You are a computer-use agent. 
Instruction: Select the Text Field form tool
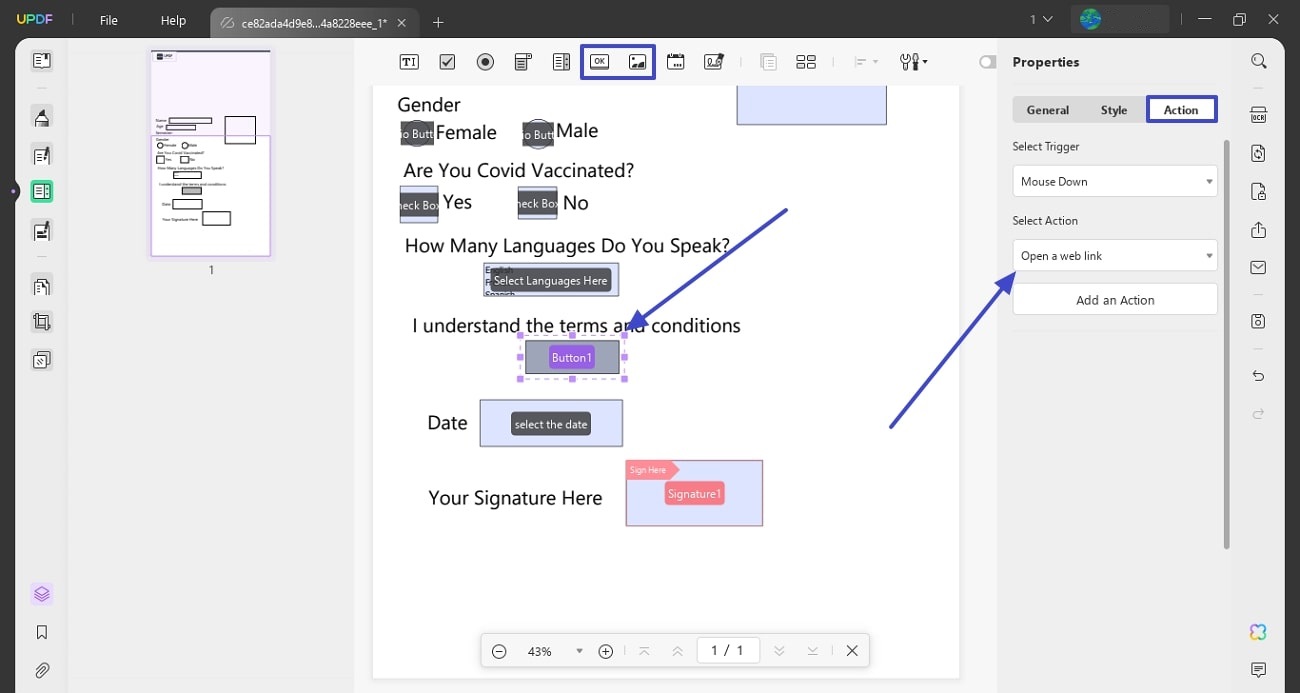click(408, 61)
